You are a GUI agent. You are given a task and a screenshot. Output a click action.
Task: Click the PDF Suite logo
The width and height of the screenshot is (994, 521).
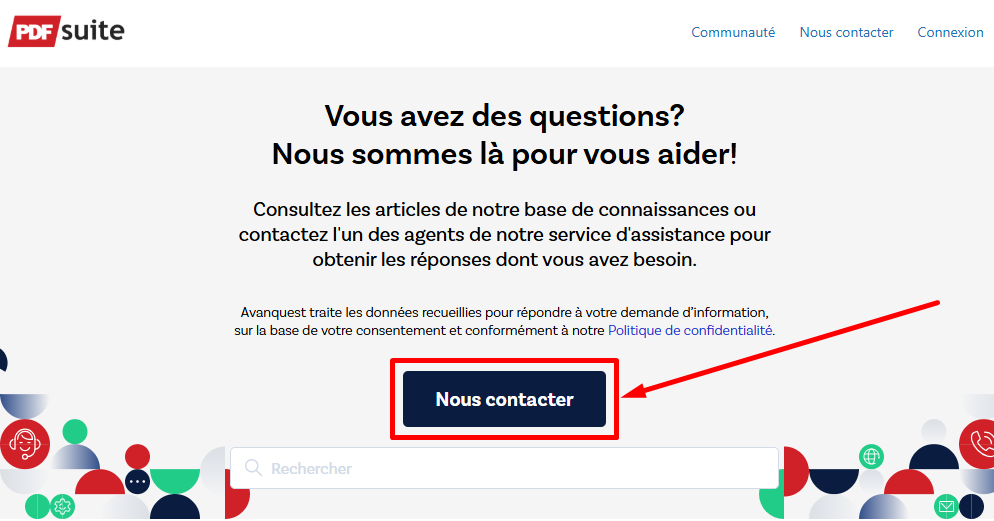coord(66,31)
